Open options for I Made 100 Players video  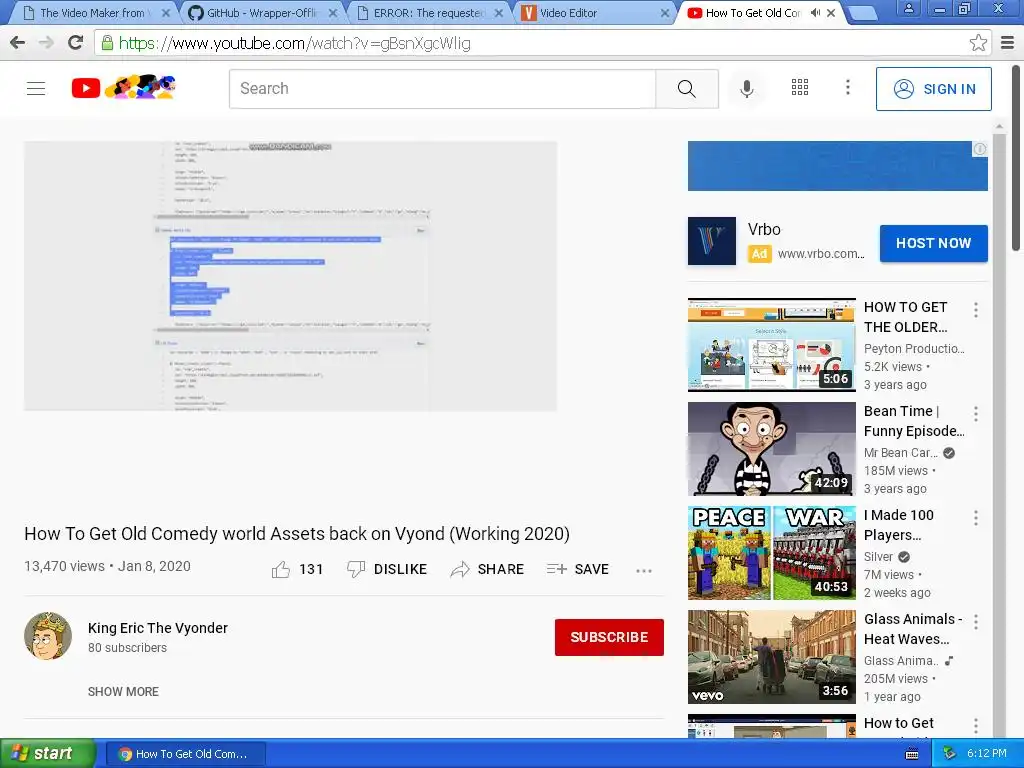coord(976,518)
